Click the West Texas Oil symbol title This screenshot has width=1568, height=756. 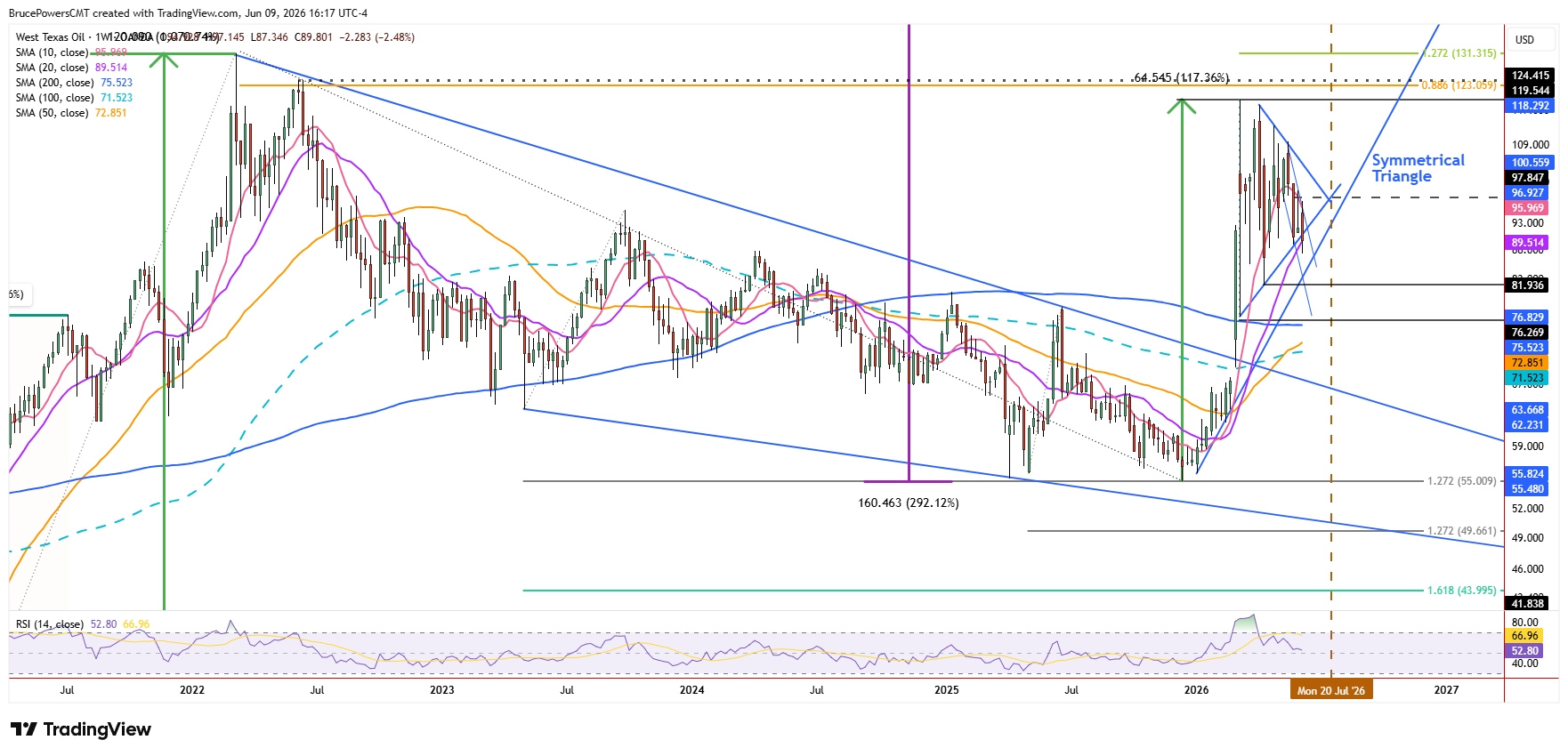pyautogui.click(x=50, y=37)
